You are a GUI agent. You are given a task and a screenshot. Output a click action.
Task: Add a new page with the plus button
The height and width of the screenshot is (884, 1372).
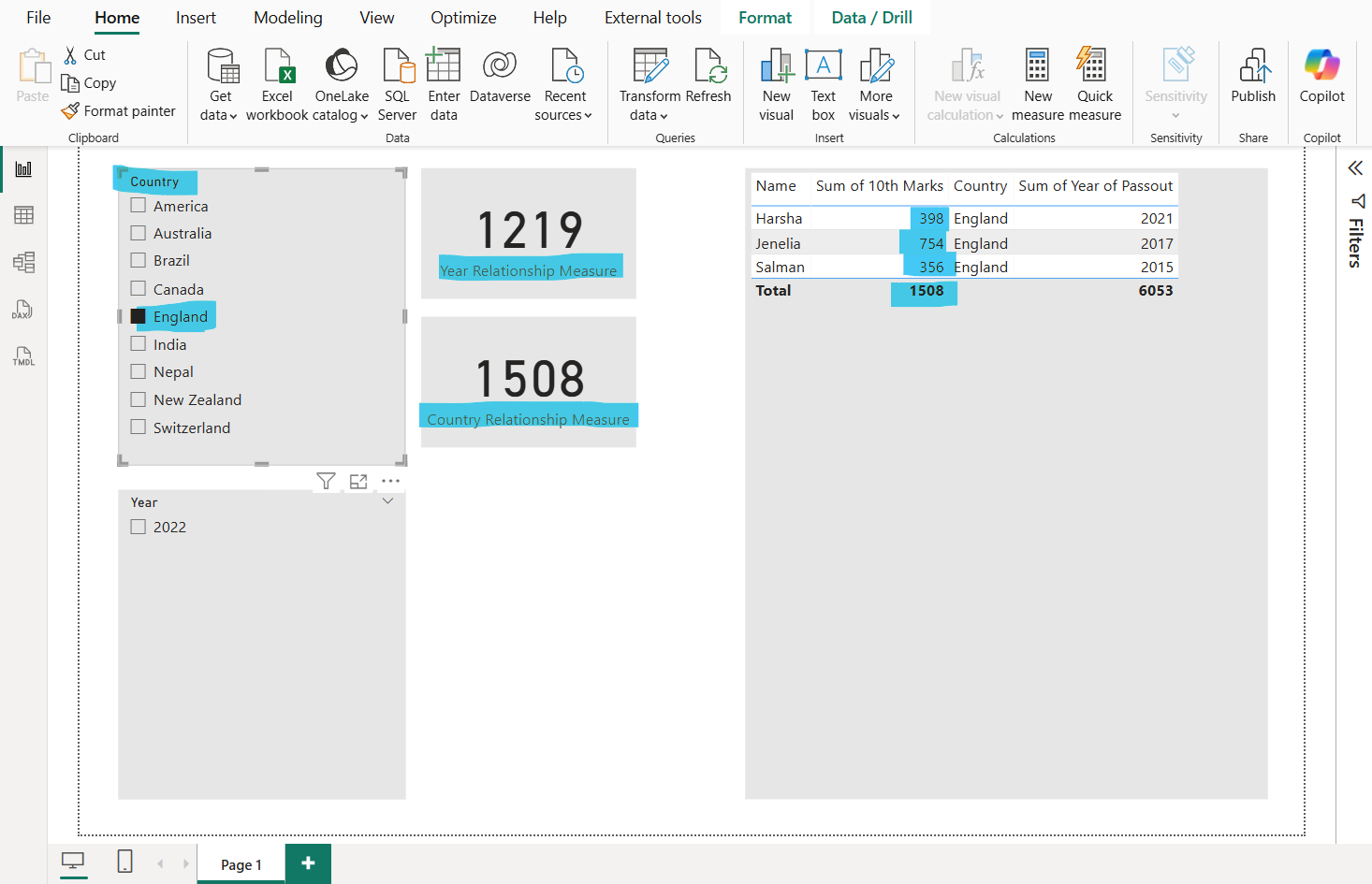pyautogui.click(x=308, y=863)
